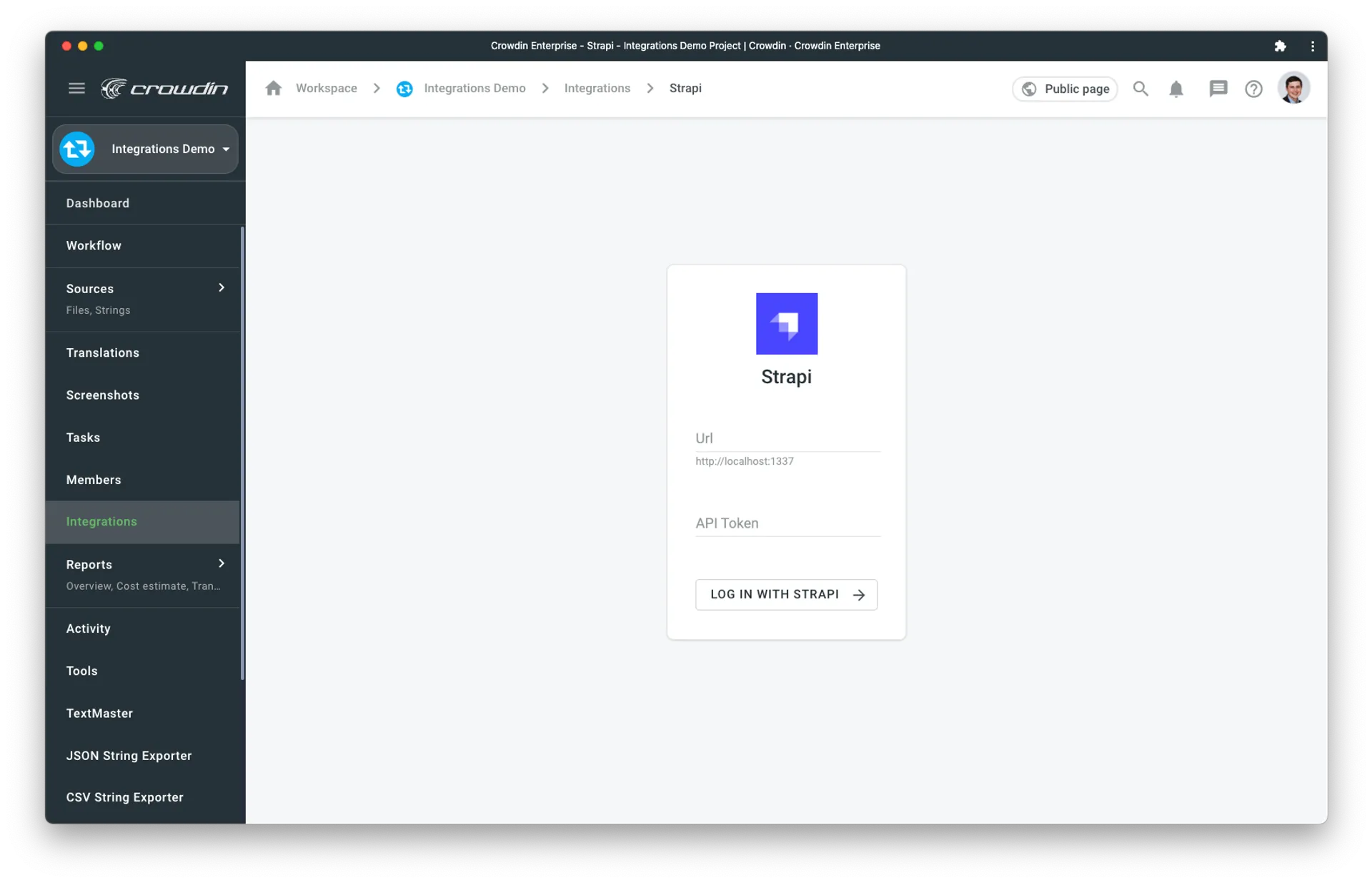Click the browser extensions puzzle icon

(1280, 46)
